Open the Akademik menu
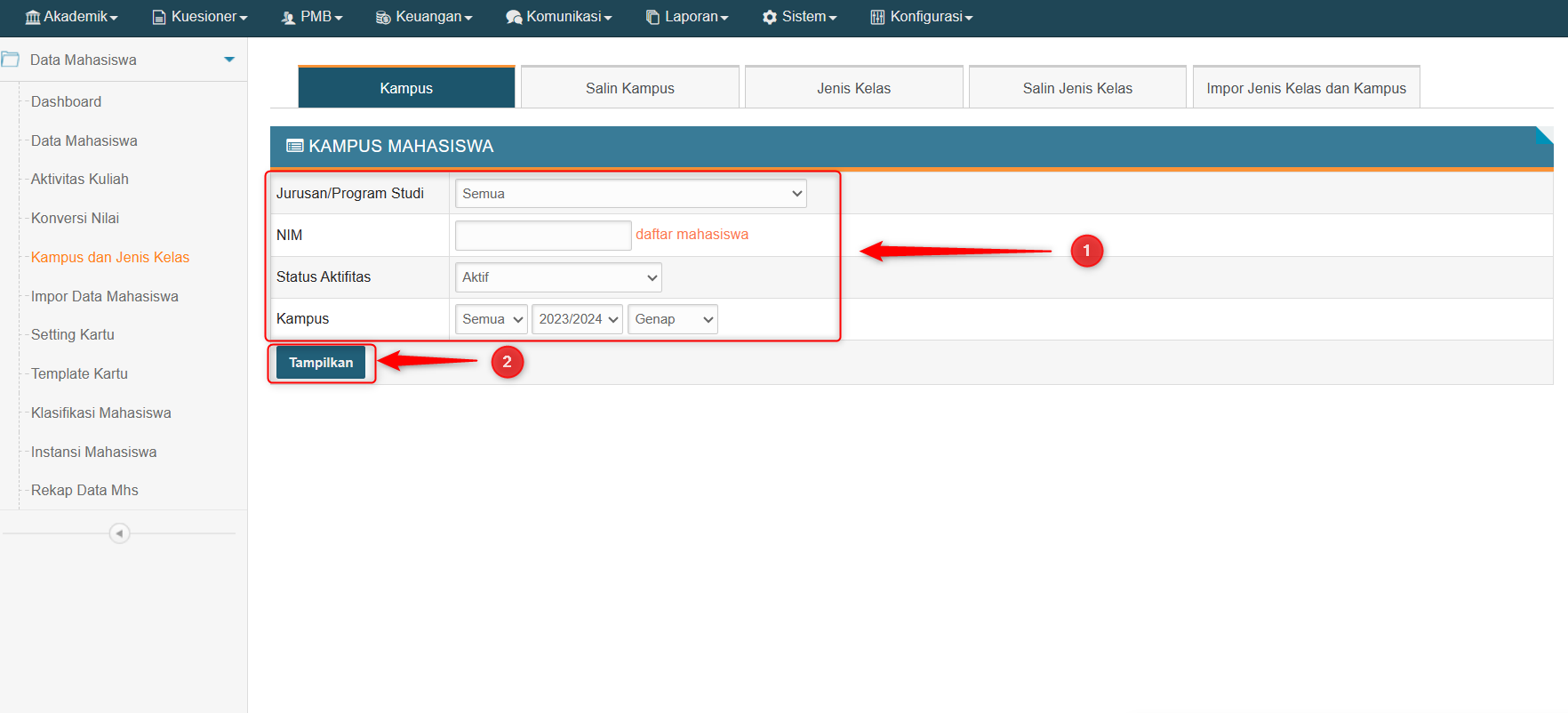The width and height of the screenshot is (1568, 713). [72, 17]
